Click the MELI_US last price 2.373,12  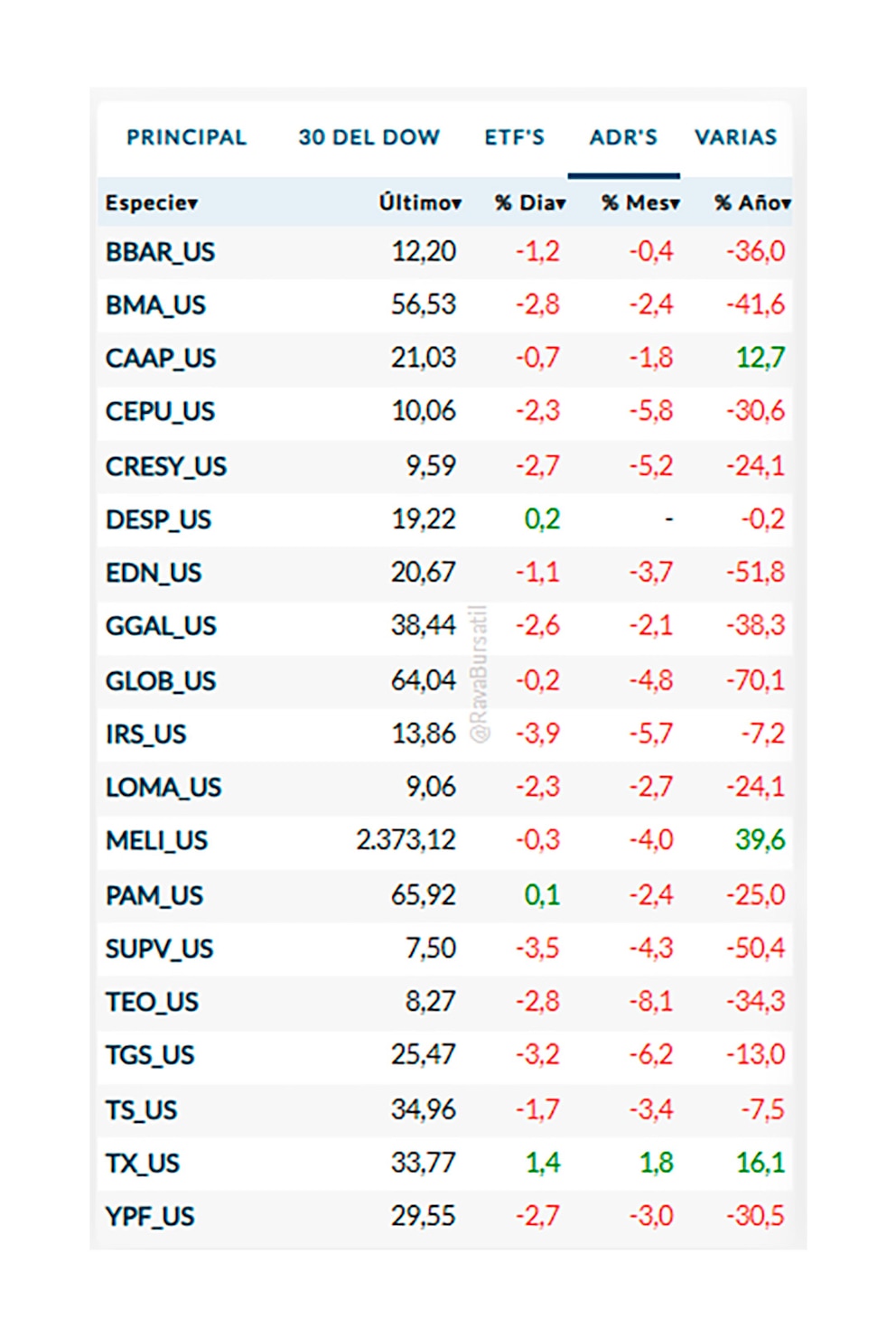[x=406, y=840]
